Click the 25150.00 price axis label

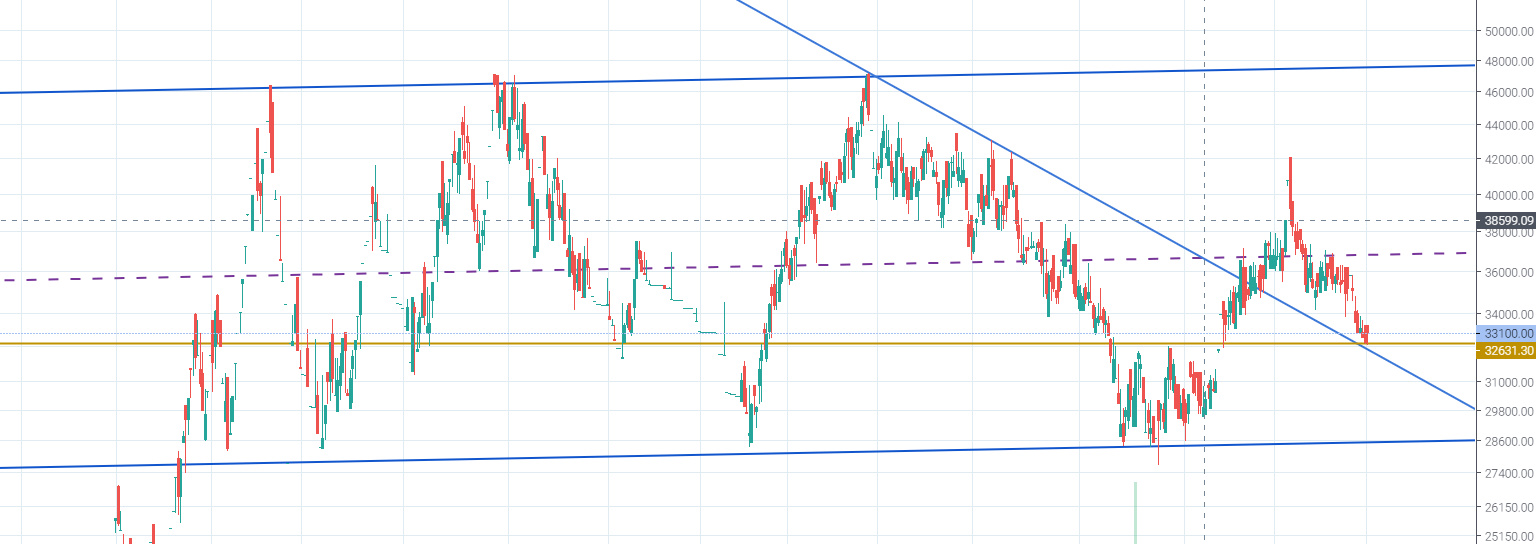pyautogui.click(x=1509, y=536)
